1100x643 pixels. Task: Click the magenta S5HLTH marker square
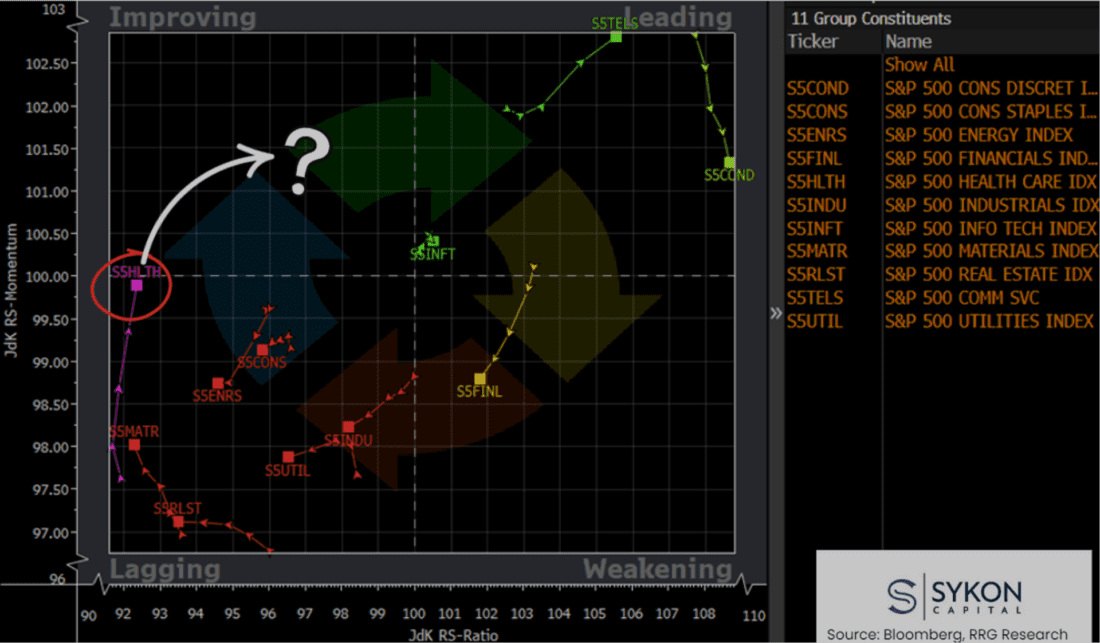[x=137, y=285]
